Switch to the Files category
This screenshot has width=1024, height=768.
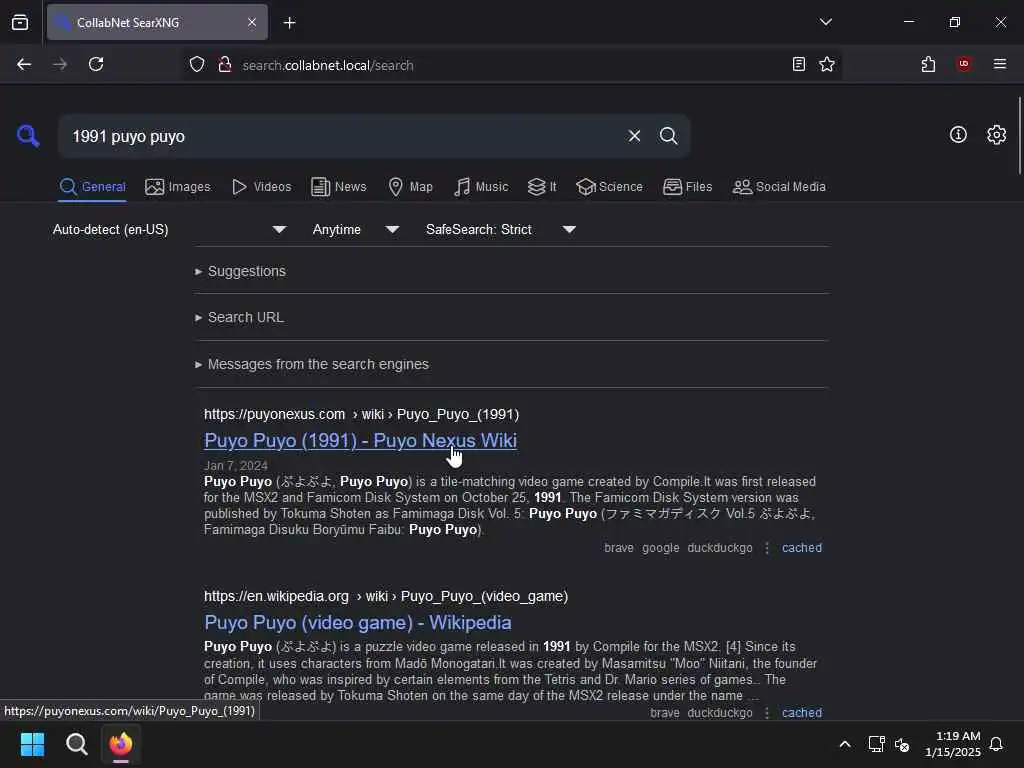pos(687,187)
